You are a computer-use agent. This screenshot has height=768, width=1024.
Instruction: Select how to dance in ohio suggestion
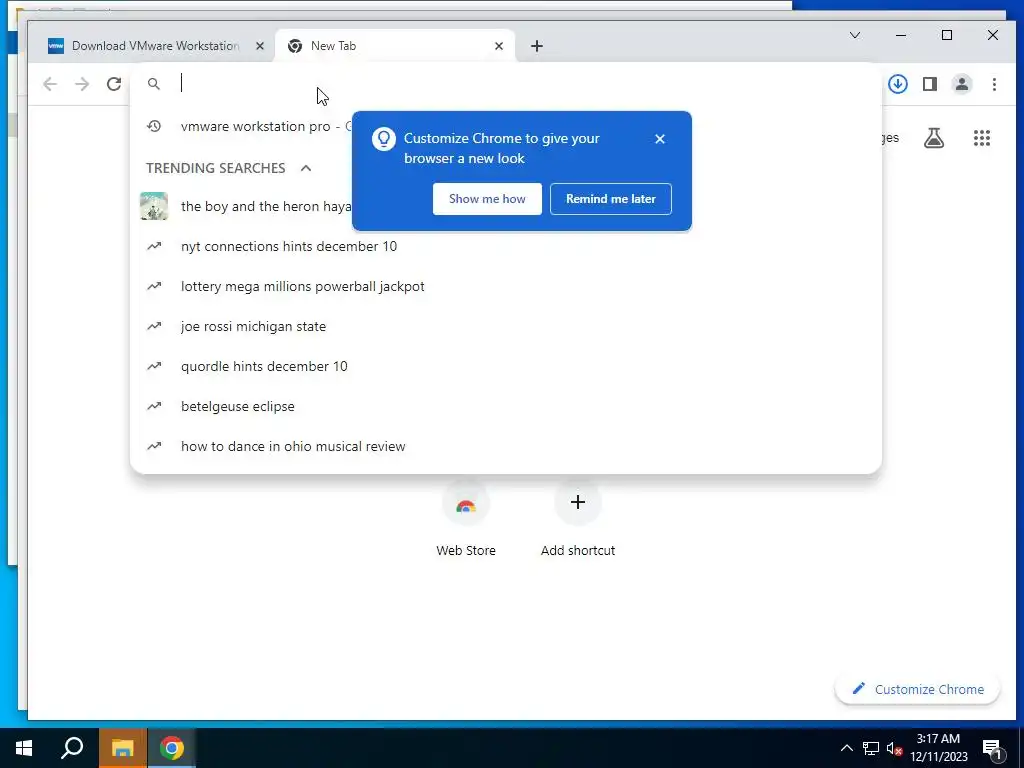pyautogui.click(x=505, y=447)
